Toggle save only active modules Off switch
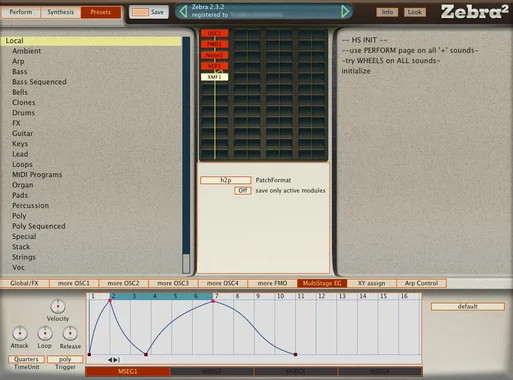The height and width of the screenshot is (380, 513). 243,191
